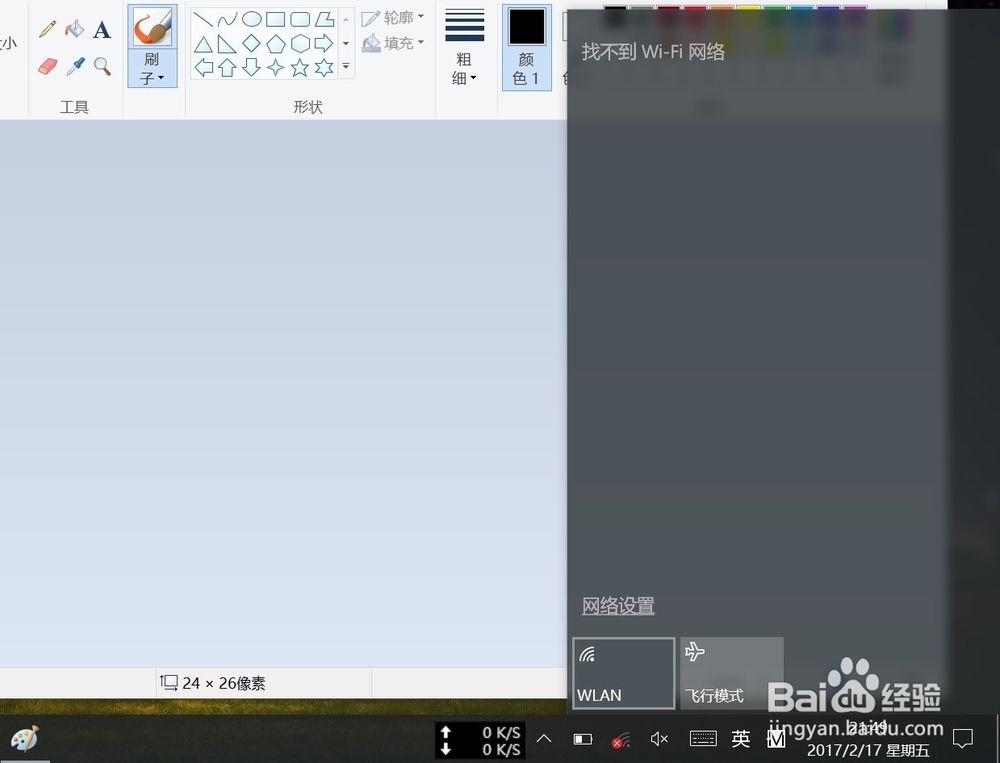Select the Magnifier tool

(x=102, y=66)
